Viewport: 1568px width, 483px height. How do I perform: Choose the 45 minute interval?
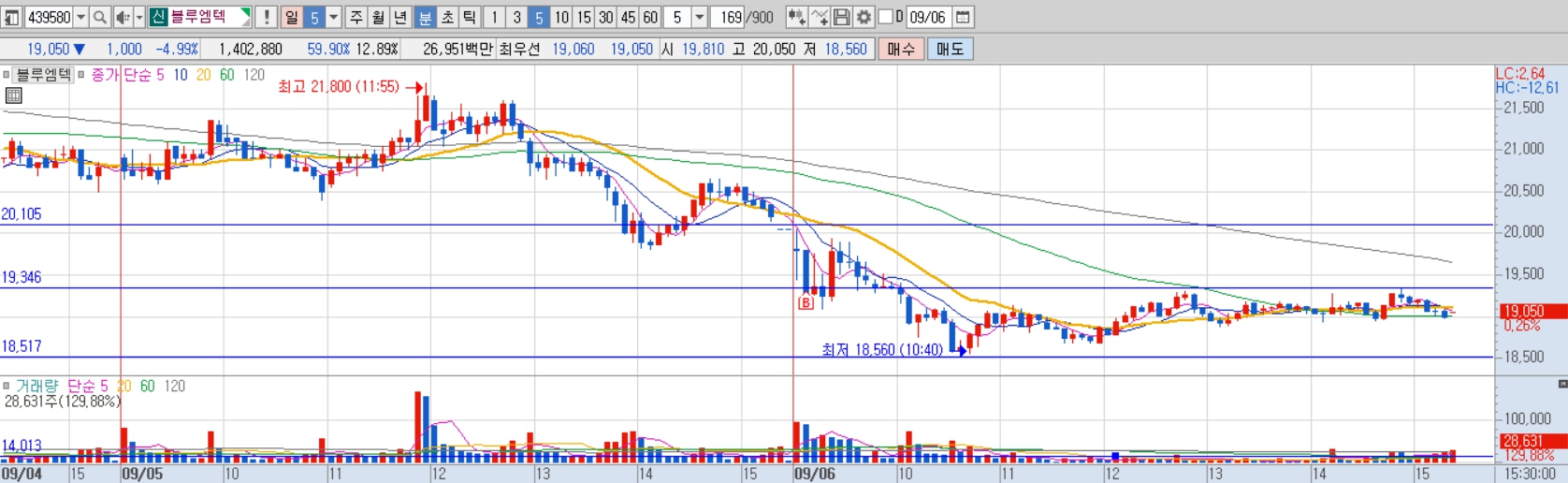(x=627, y=18)
